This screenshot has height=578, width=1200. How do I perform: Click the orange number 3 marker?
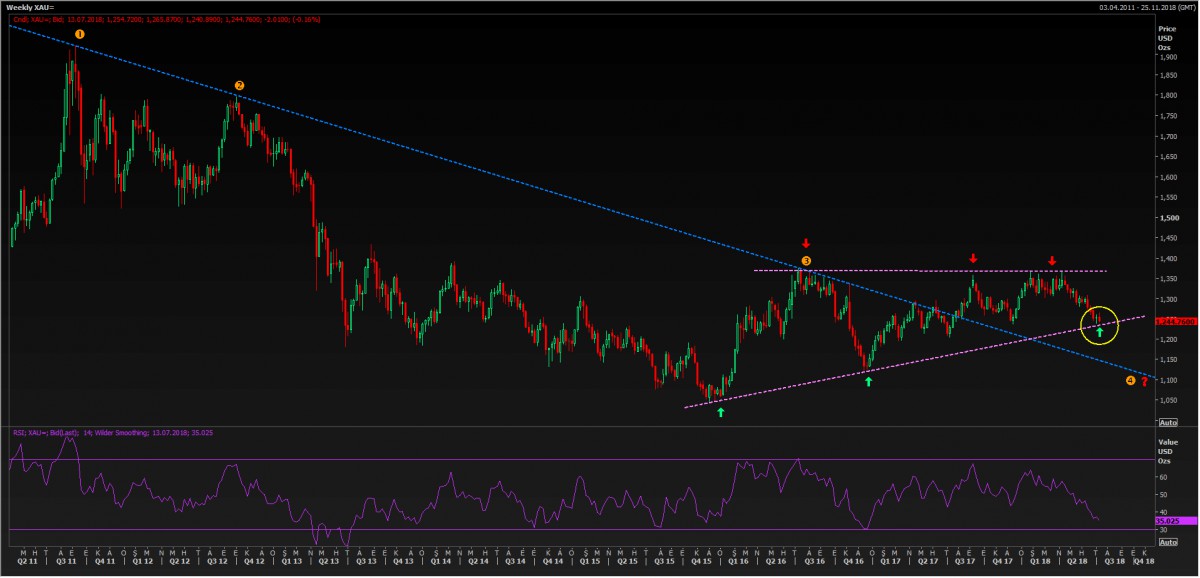pos(806,261)
